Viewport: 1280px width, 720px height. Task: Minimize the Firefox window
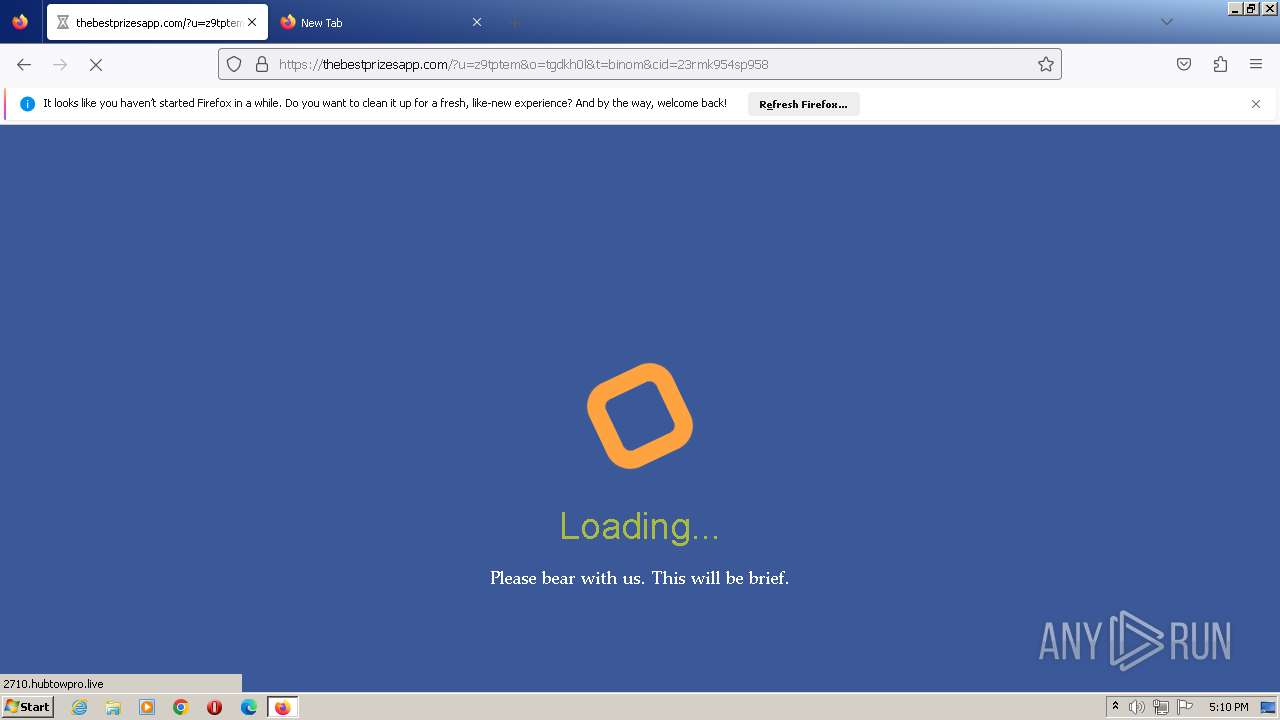tap(1236, 8)
